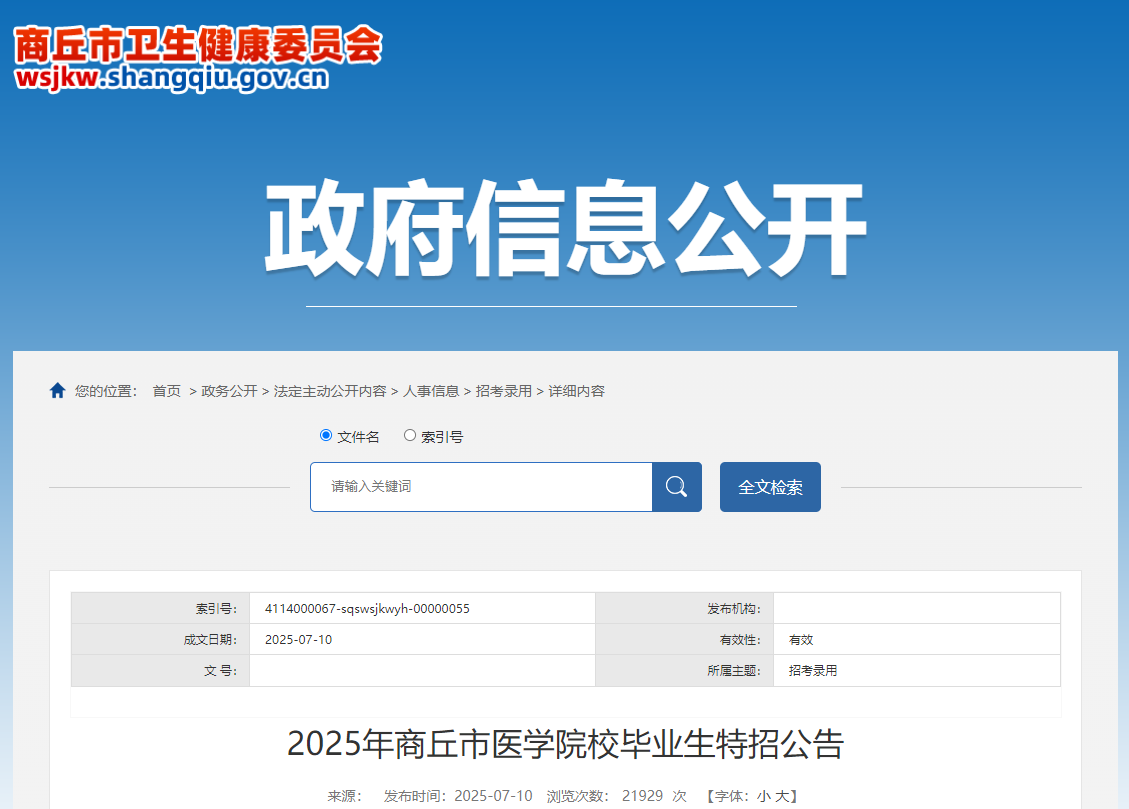Select the 索引号 radio button

pos(410,435)
